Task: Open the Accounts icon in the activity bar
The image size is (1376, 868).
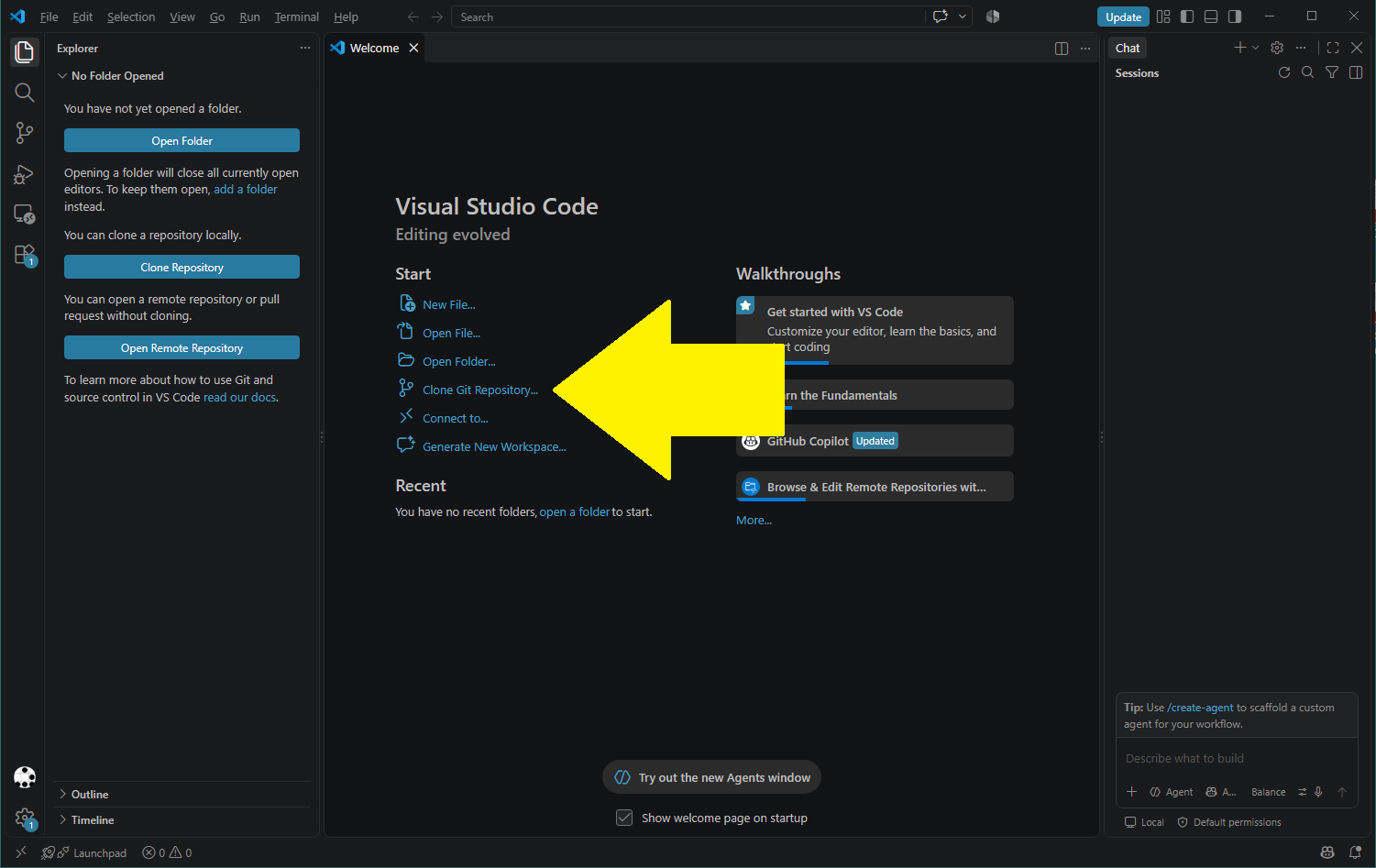Action: 25,777
